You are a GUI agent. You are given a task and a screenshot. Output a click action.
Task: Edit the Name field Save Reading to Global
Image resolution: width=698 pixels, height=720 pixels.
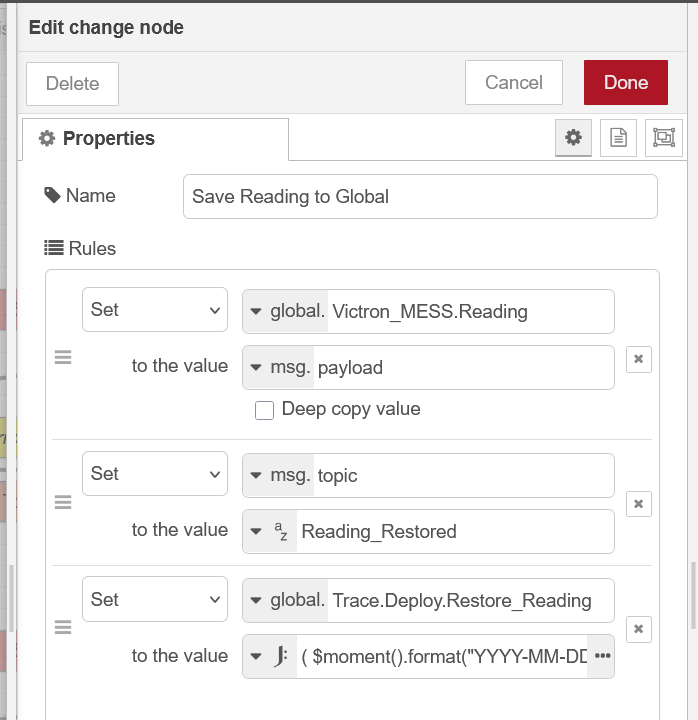click(x=420, y=197)
